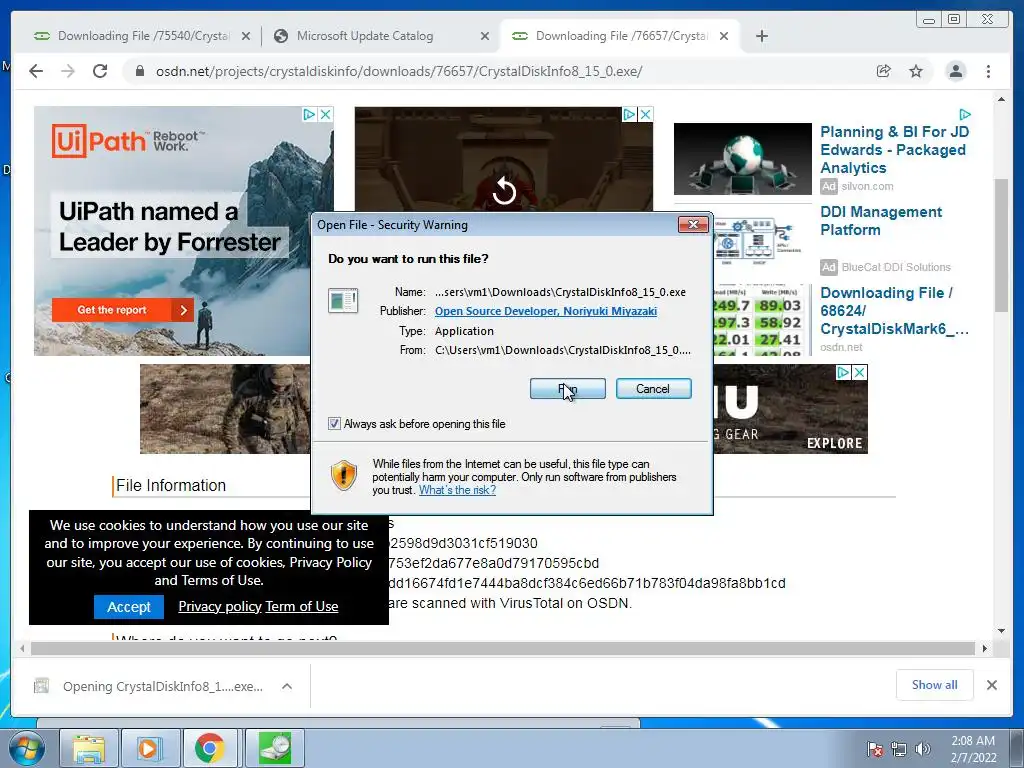Open the What's the risk? link
Image resolution: width=1024 pixels, height=768 pixels.
457,490
